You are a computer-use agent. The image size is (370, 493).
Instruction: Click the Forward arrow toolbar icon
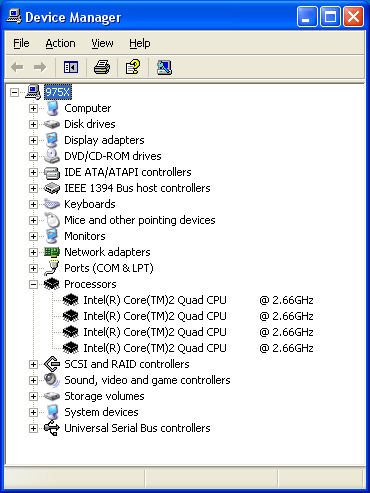pos(40,67)
